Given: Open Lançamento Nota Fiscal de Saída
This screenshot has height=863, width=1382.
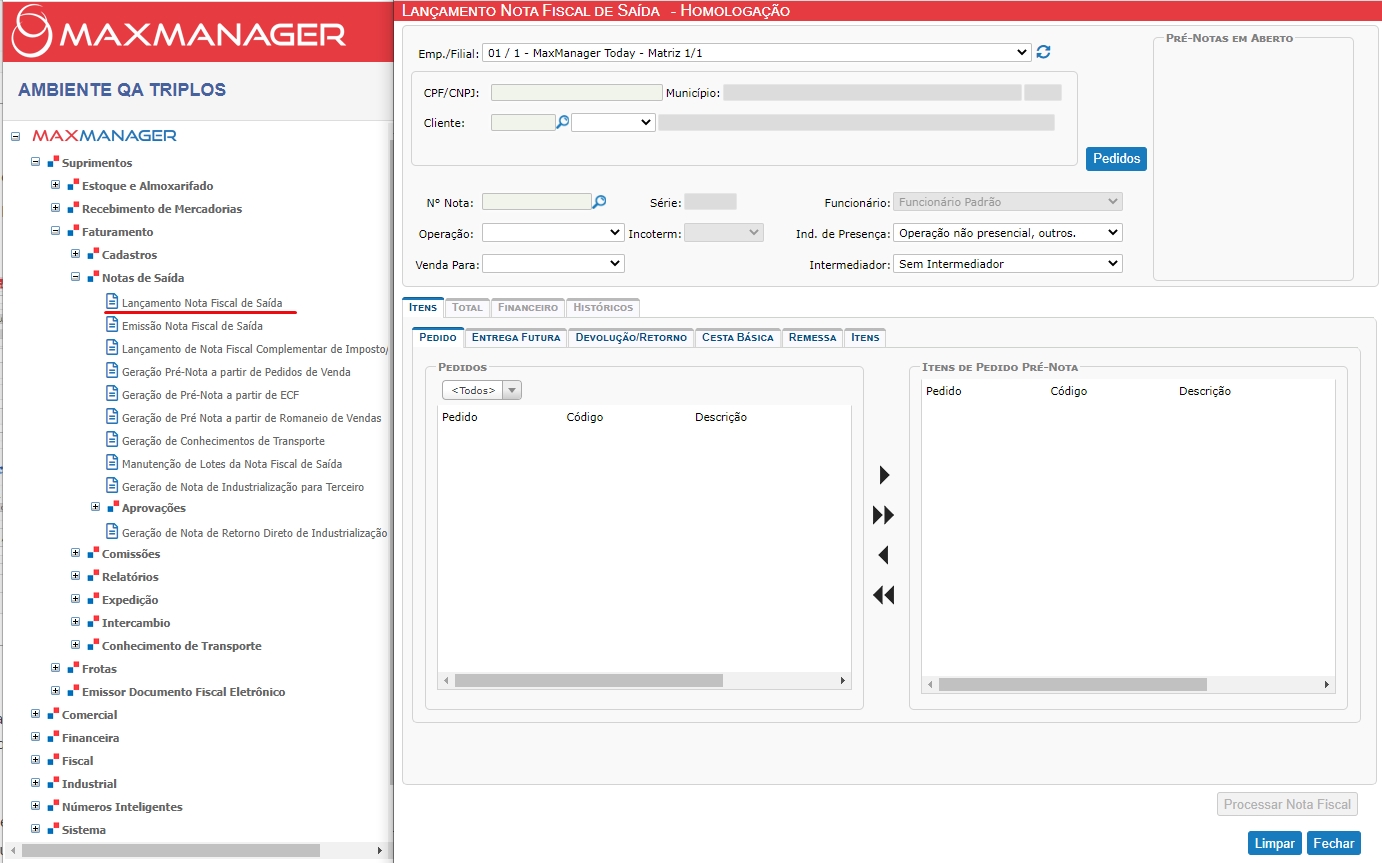Looking at the screenshot, I should coord(202,302).
